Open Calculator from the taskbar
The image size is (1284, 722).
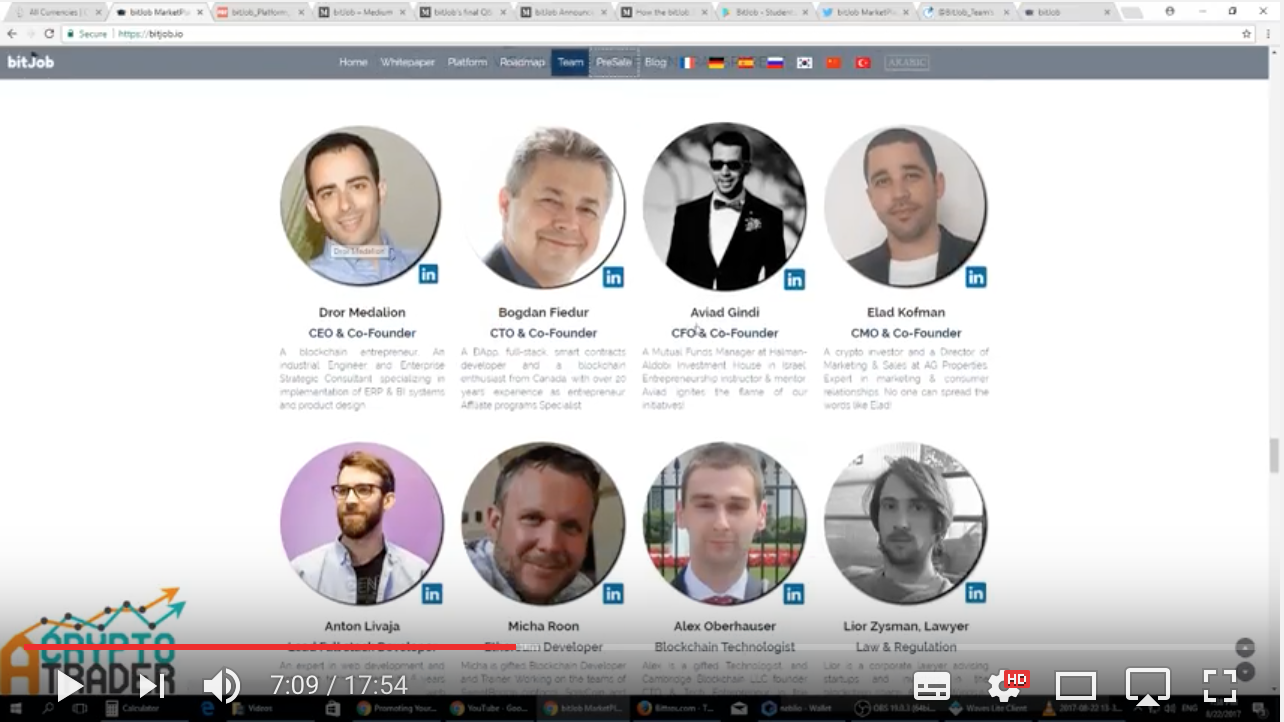pos(133,708)
